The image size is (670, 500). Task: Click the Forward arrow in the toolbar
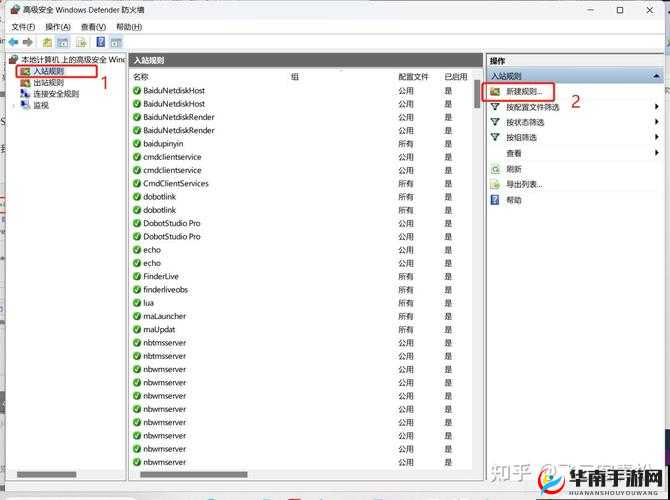(x=28, y=42)
